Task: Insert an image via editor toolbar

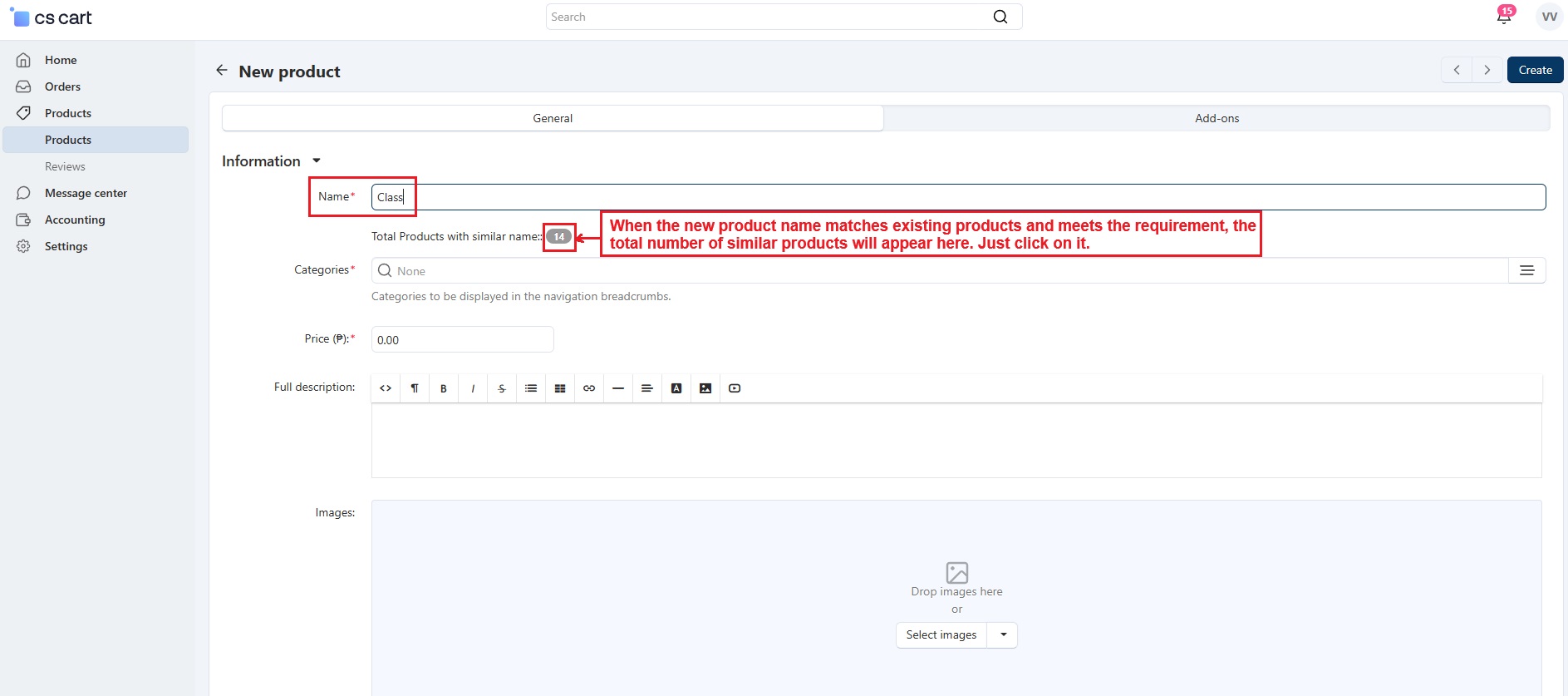Action: tap(705, 388)
